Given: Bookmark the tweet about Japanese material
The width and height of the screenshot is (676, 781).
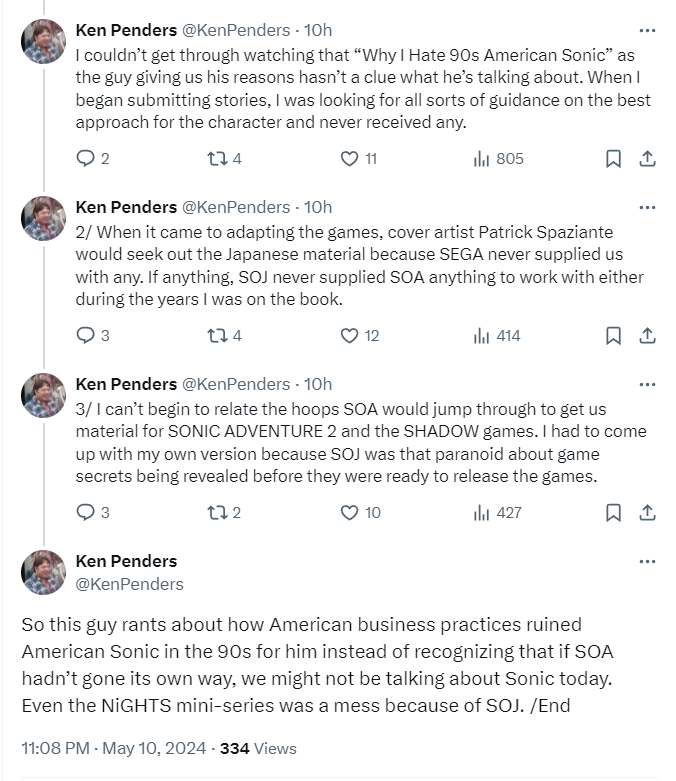Looking at the screenshot, I should point(614,335).
